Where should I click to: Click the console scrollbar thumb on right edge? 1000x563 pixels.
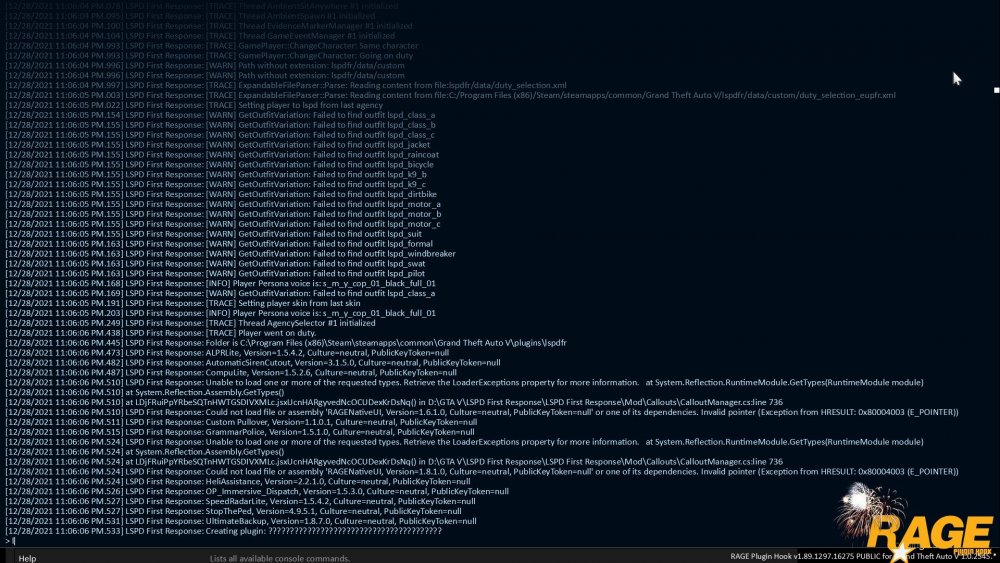point(996,90)
